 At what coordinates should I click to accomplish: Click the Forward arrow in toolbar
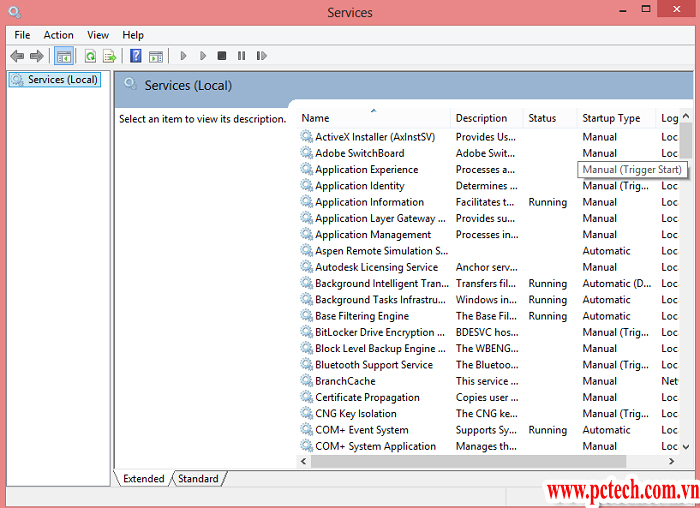(x=37, y=56)
